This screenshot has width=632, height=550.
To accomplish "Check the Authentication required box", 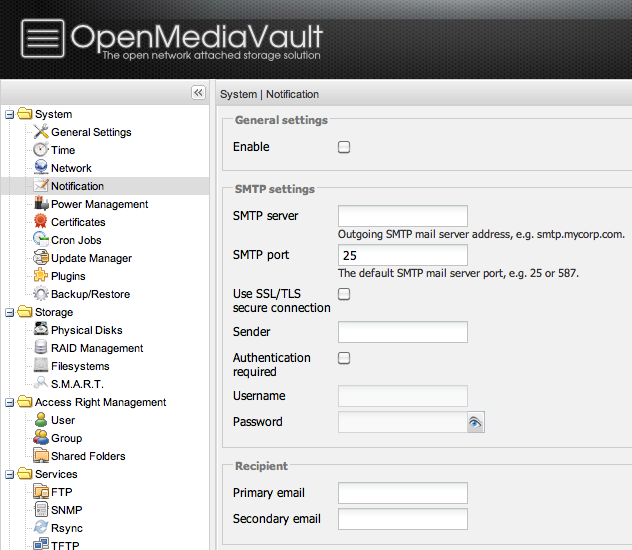I will [344, 358].
